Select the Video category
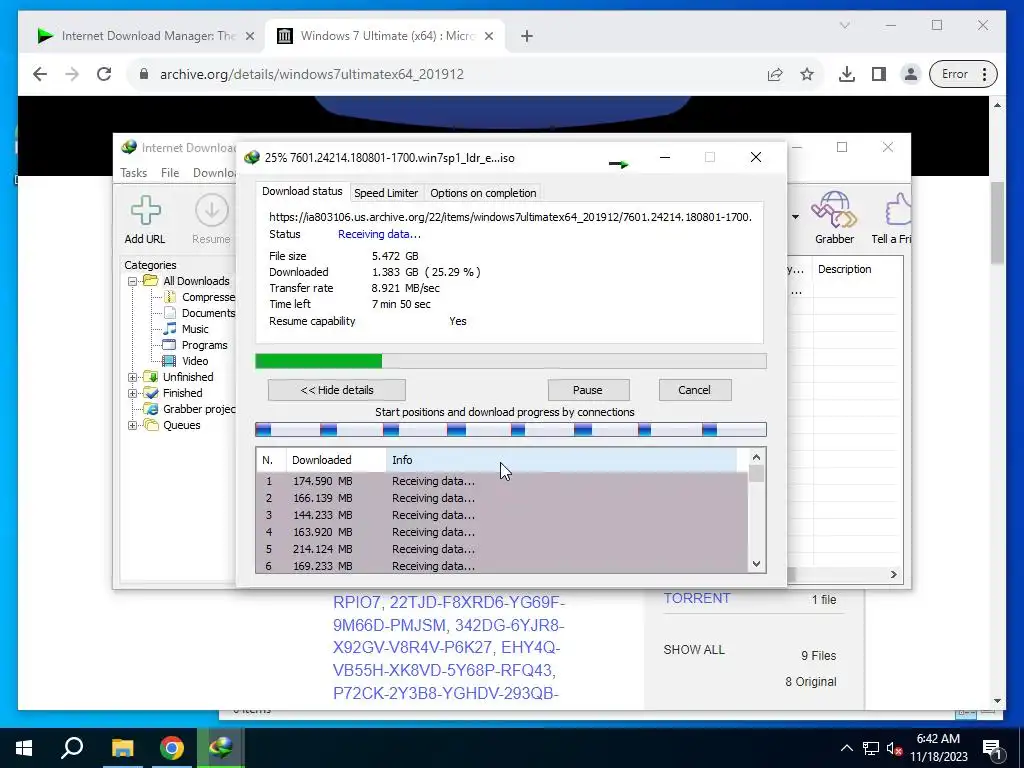Image resolution: width=1024 pixels, height=768 pixels. (195, 361)
